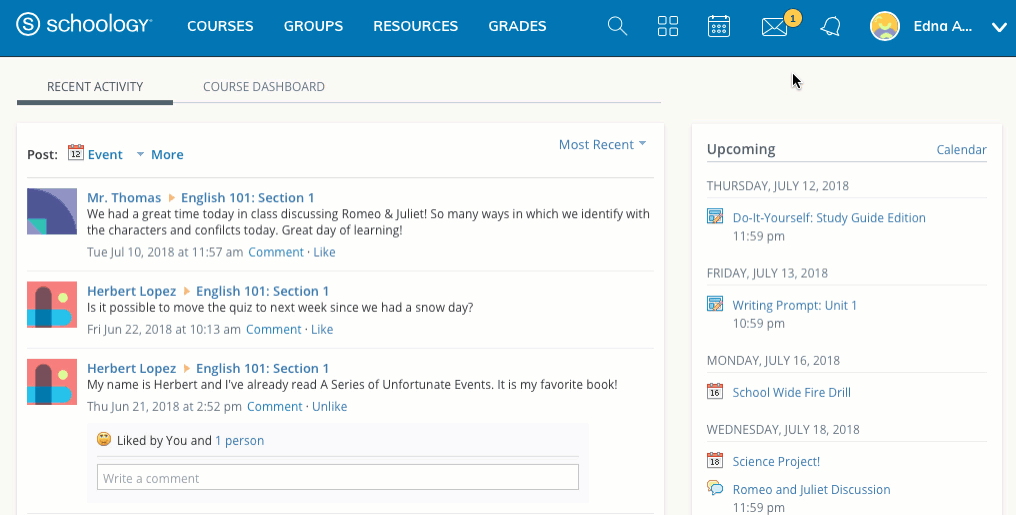Click the Write a comment field
The height and width of the screenshot is (515, 1016).
pos(337,478)
